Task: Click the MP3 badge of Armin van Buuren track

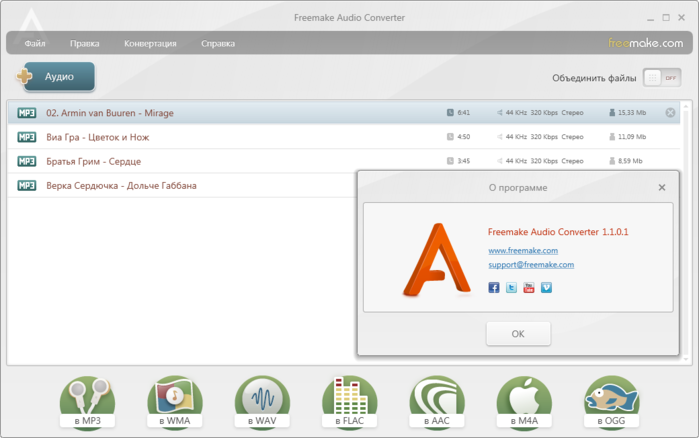Action: pos(26,113)
